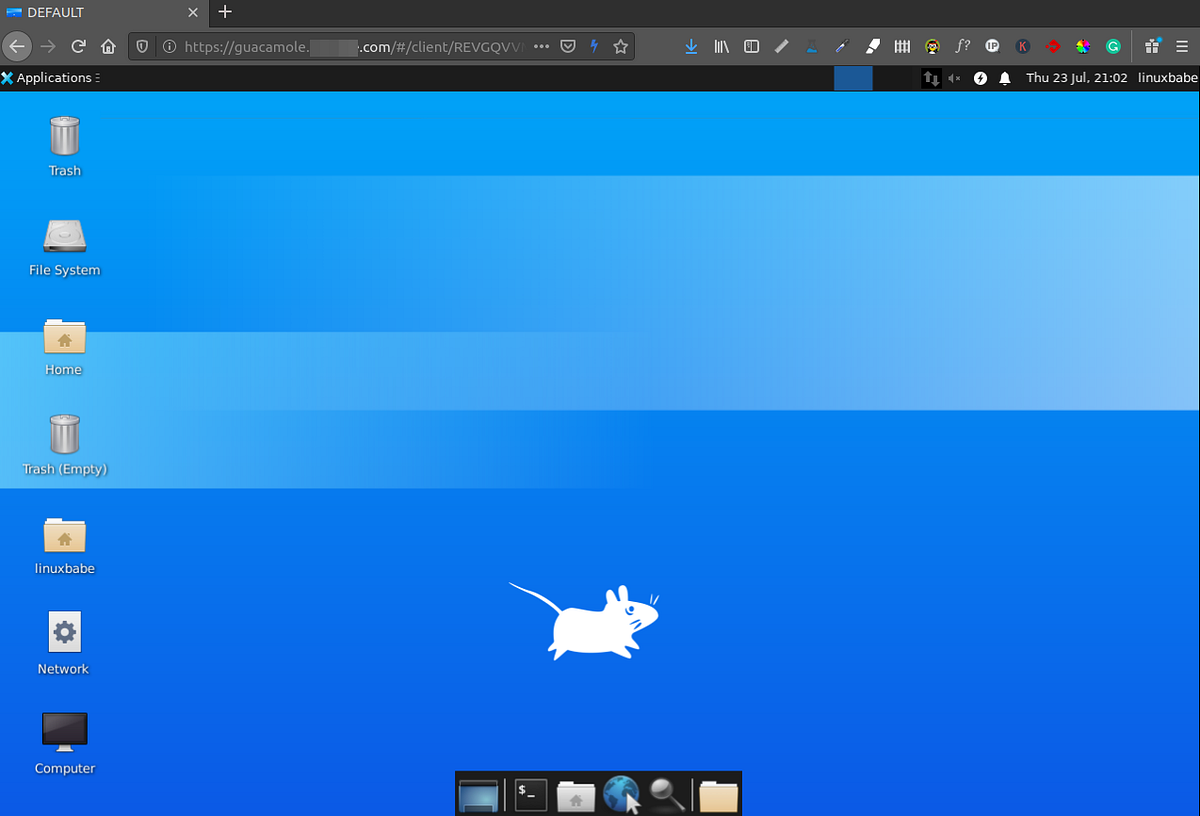
Task: Reload the current page
Action: coord(78,46)
